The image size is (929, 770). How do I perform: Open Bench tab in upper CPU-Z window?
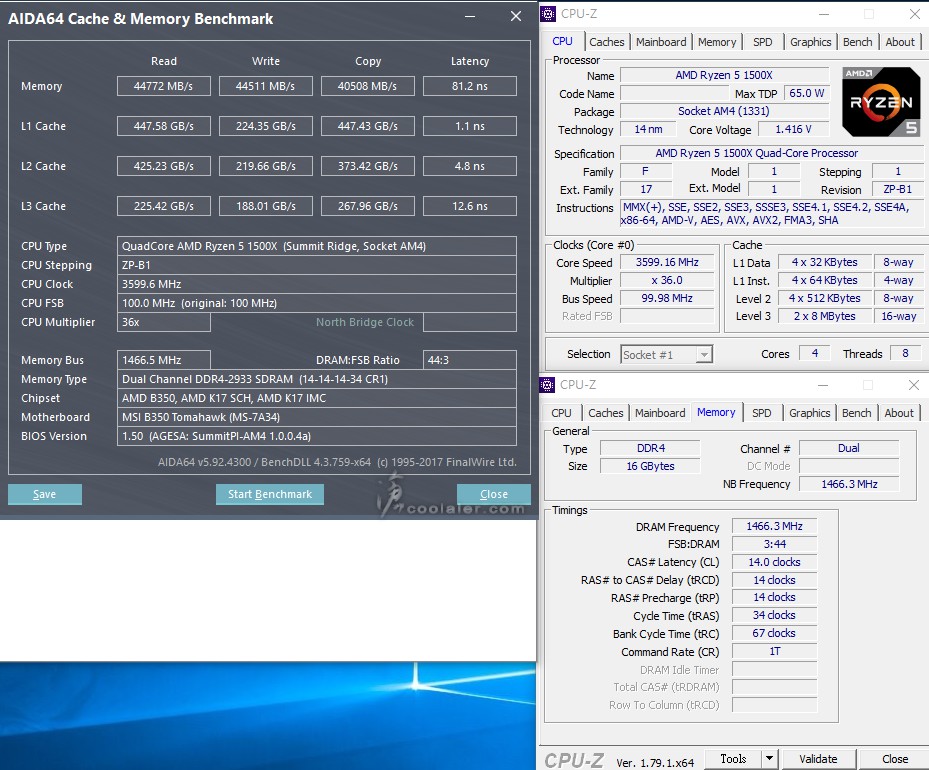click(x=857, y=42)
